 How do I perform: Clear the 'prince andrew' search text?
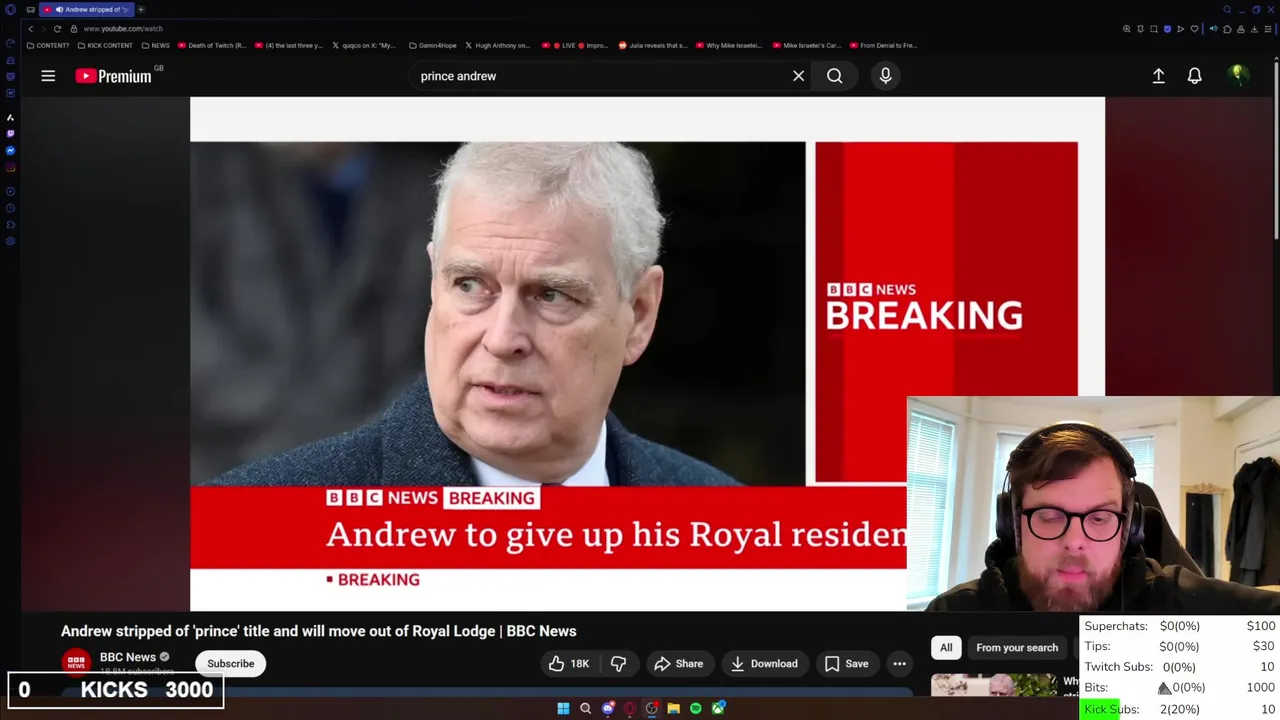pyautogui.click(x=798, y=76)
